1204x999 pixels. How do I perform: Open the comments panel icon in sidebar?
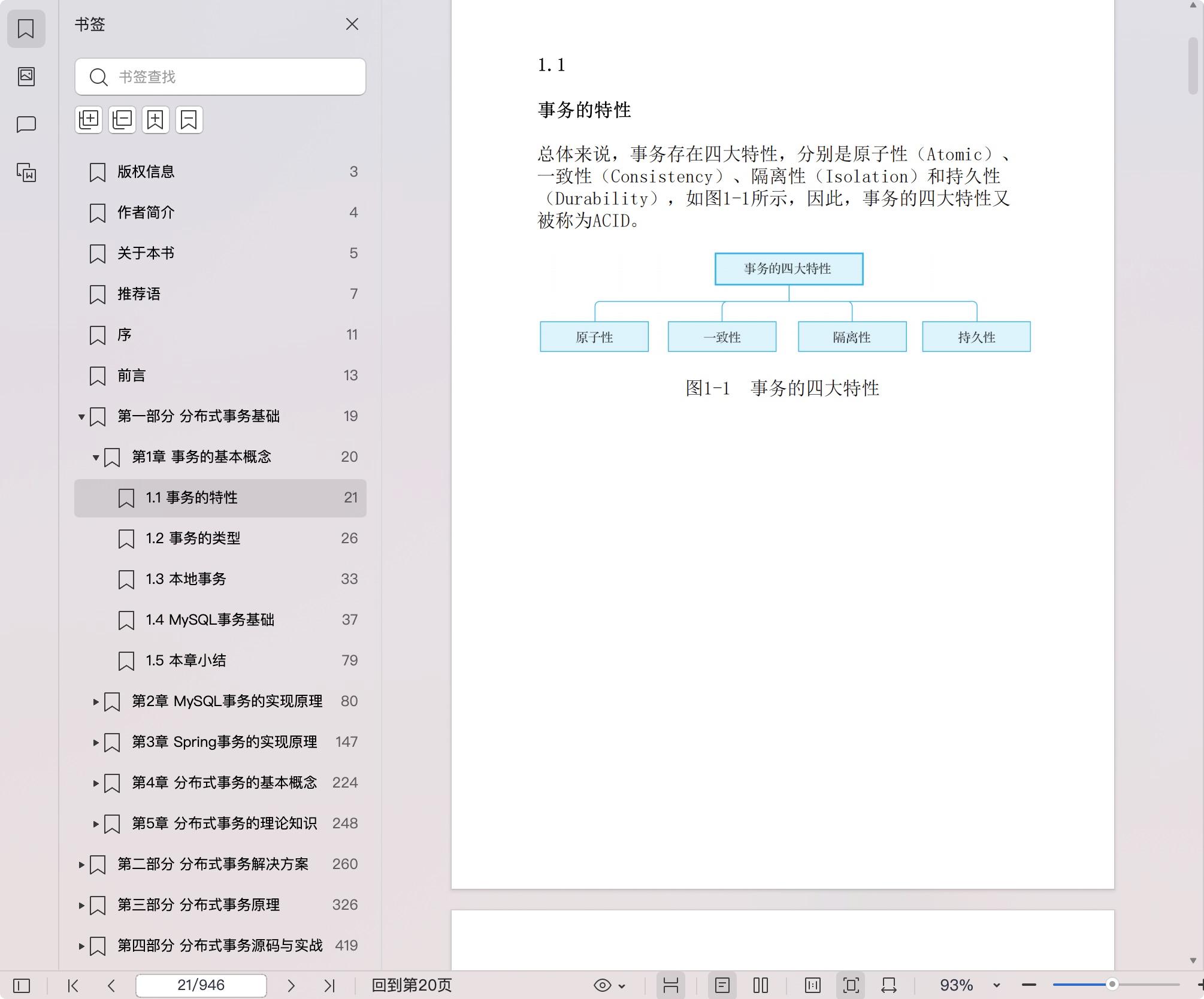(x=26, y=125)
